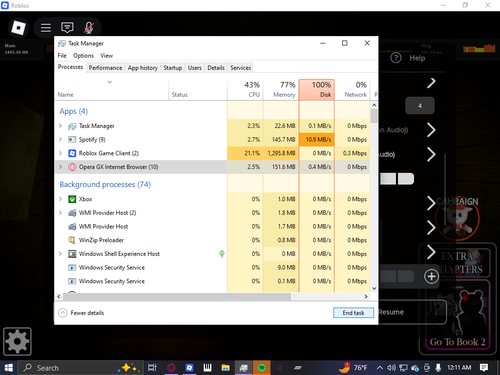
Task: Open the notification center icon
Action: click(x=484, y=368)
